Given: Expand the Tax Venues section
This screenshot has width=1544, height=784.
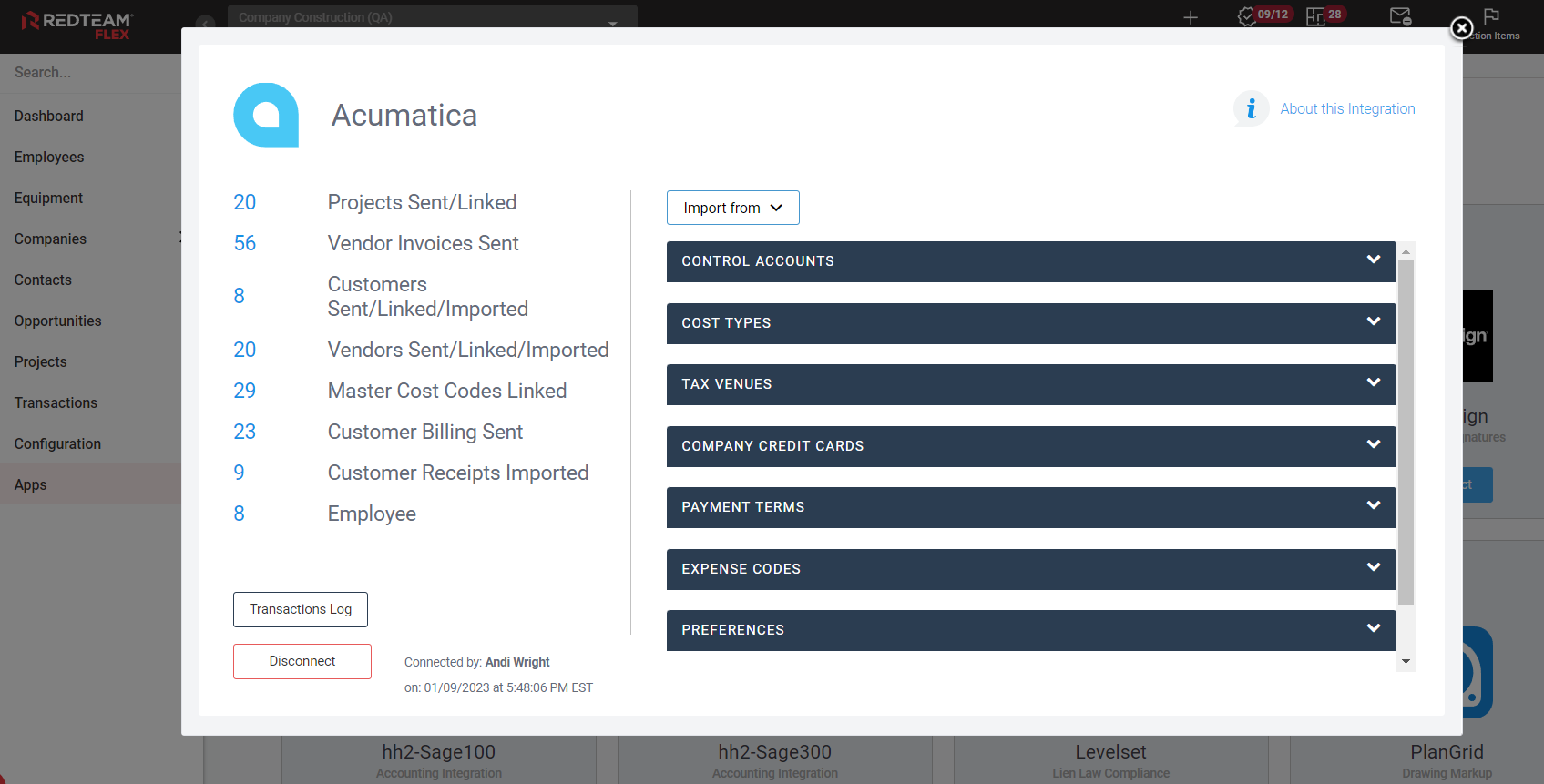Looking at the screenshot, I should tap(1031, 384).
